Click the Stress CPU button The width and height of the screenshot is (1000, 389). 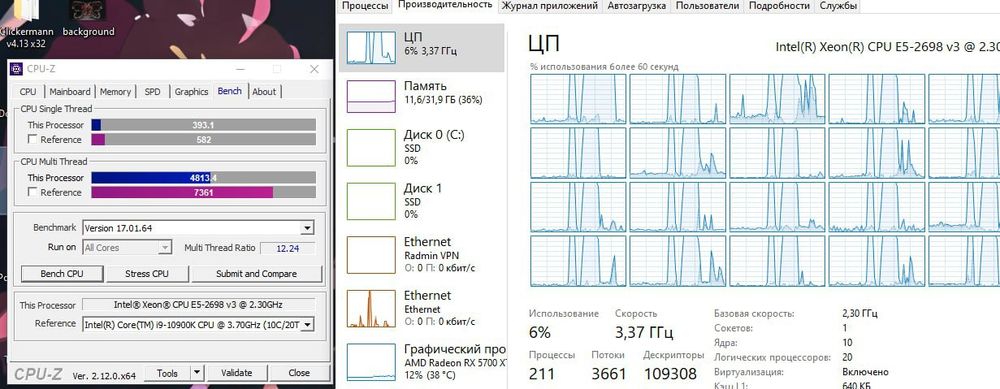147,274
